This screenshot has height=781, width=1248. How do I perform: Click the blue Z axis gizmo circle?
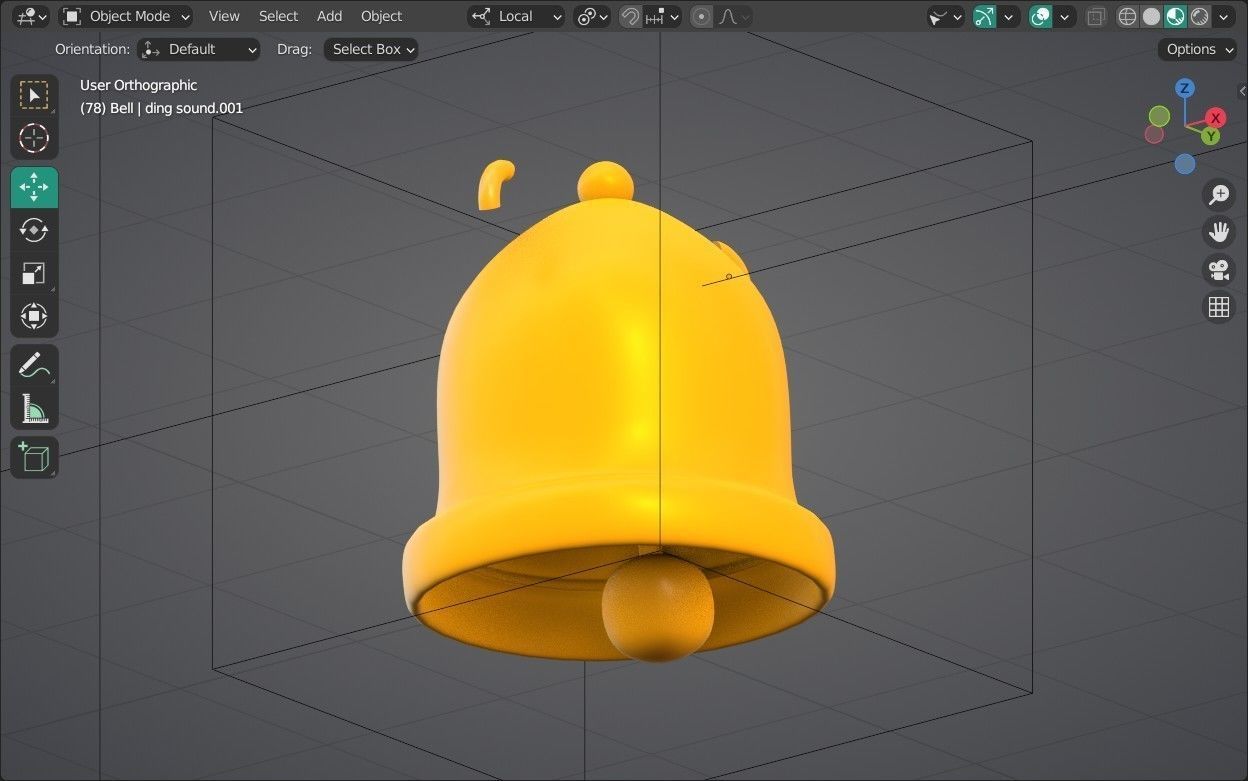coord(1185,88)
